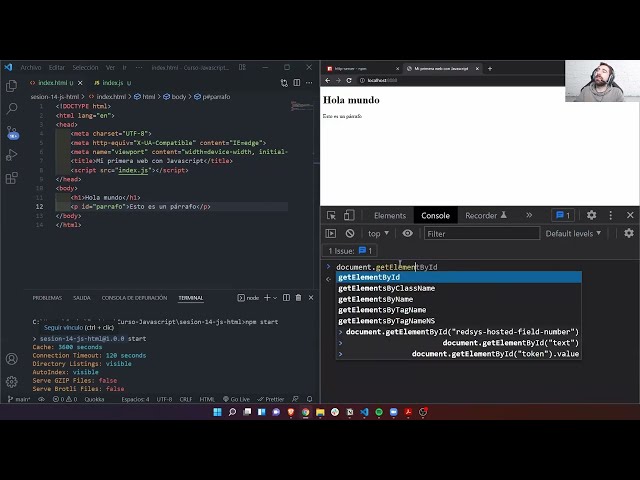Viewport: 640px width, 480px height.
Task: Choose getElementsByTagName suggestion
Action: (x=458, y=310)
